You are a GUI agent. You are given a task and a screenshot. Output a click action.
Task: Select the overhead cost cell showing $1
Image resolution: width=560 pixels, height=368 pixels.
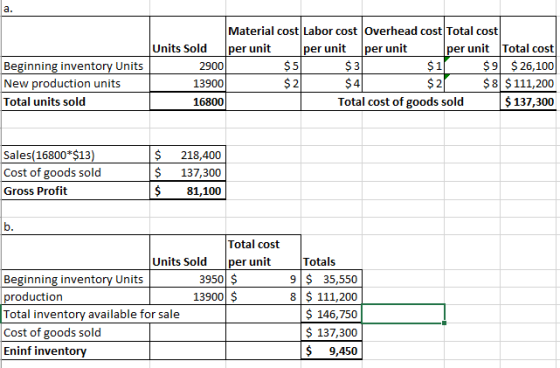403,66
